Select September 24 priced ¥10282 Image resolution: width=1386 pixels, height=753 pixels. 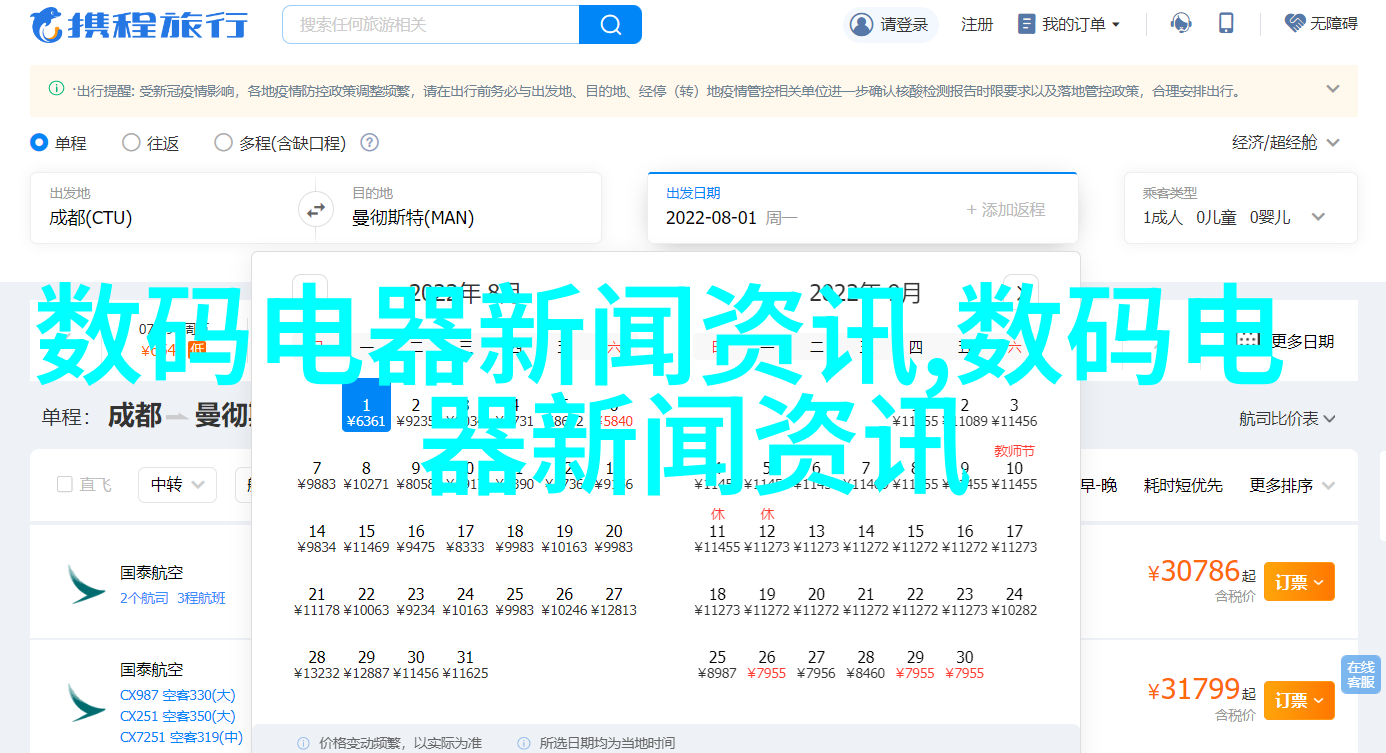(x=1014, y=601)
